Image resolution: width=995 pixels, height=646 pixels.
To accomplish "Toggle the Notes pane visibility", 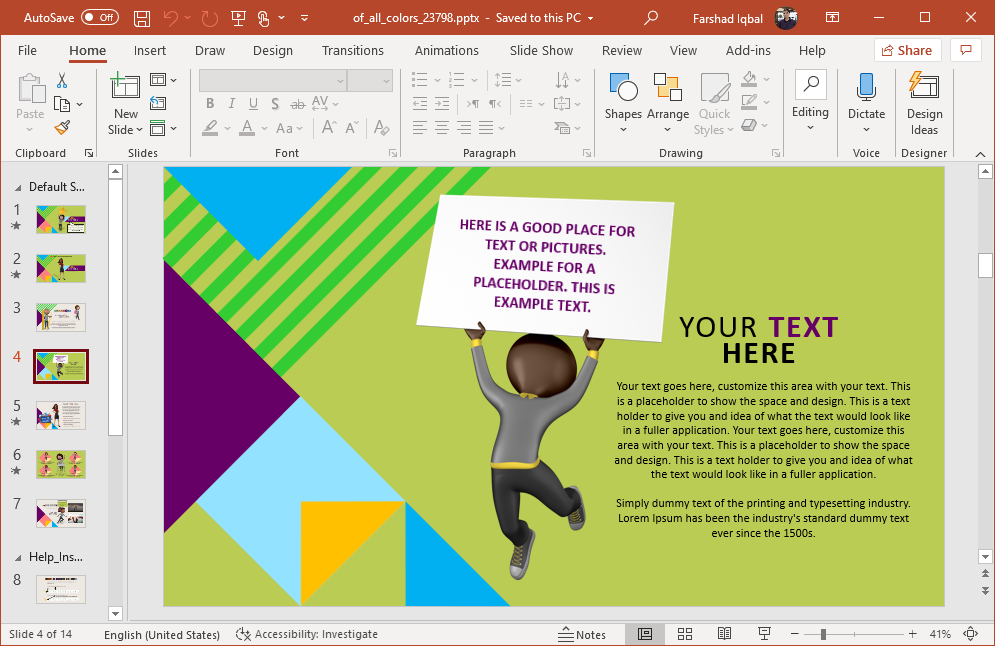I will point(584,634).
